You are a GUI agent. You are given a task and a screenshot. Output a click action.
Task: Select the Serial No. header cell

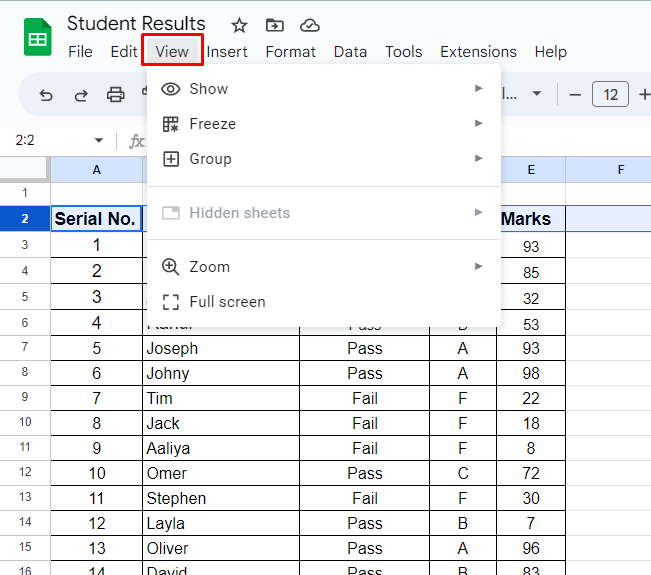coord(96,219)
